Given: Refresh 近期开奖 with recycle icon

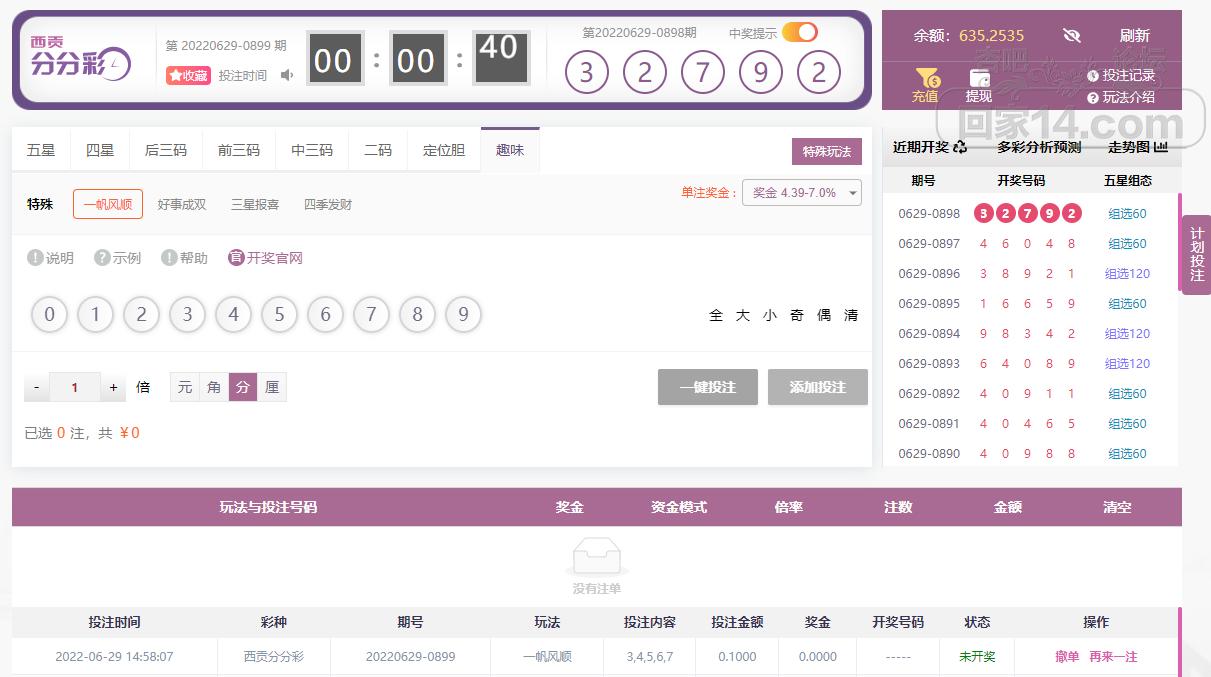Looking at the screenshot, I should tap(960, 147).
